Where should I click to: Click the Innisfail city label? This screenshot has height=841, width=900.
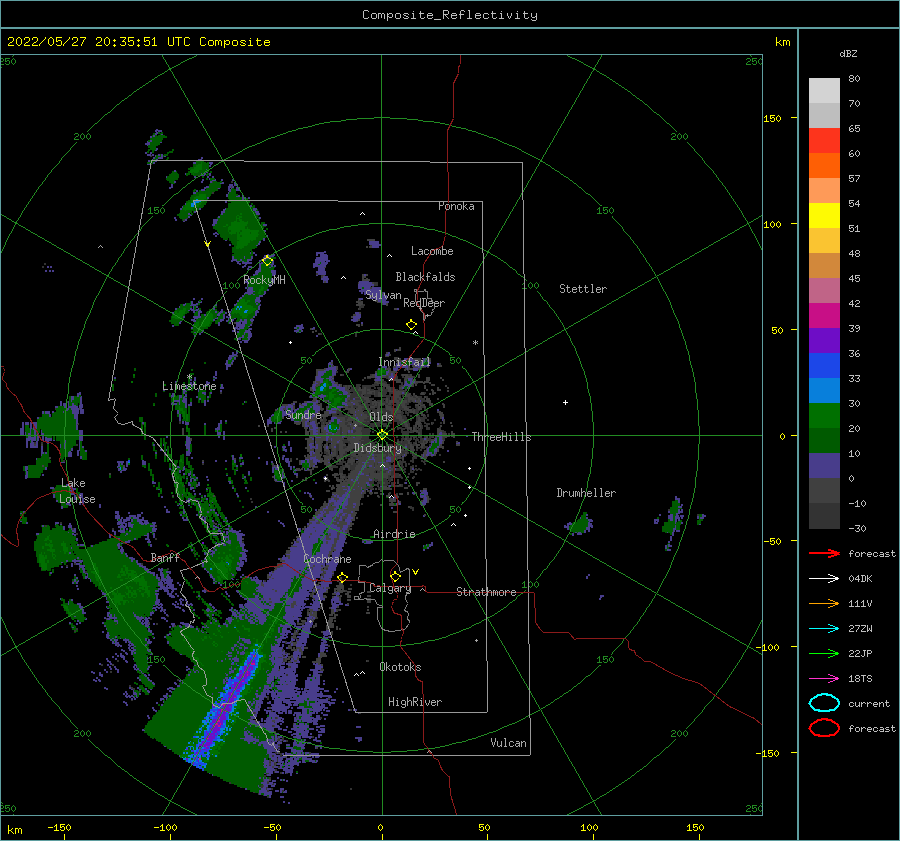coord(405,362)
